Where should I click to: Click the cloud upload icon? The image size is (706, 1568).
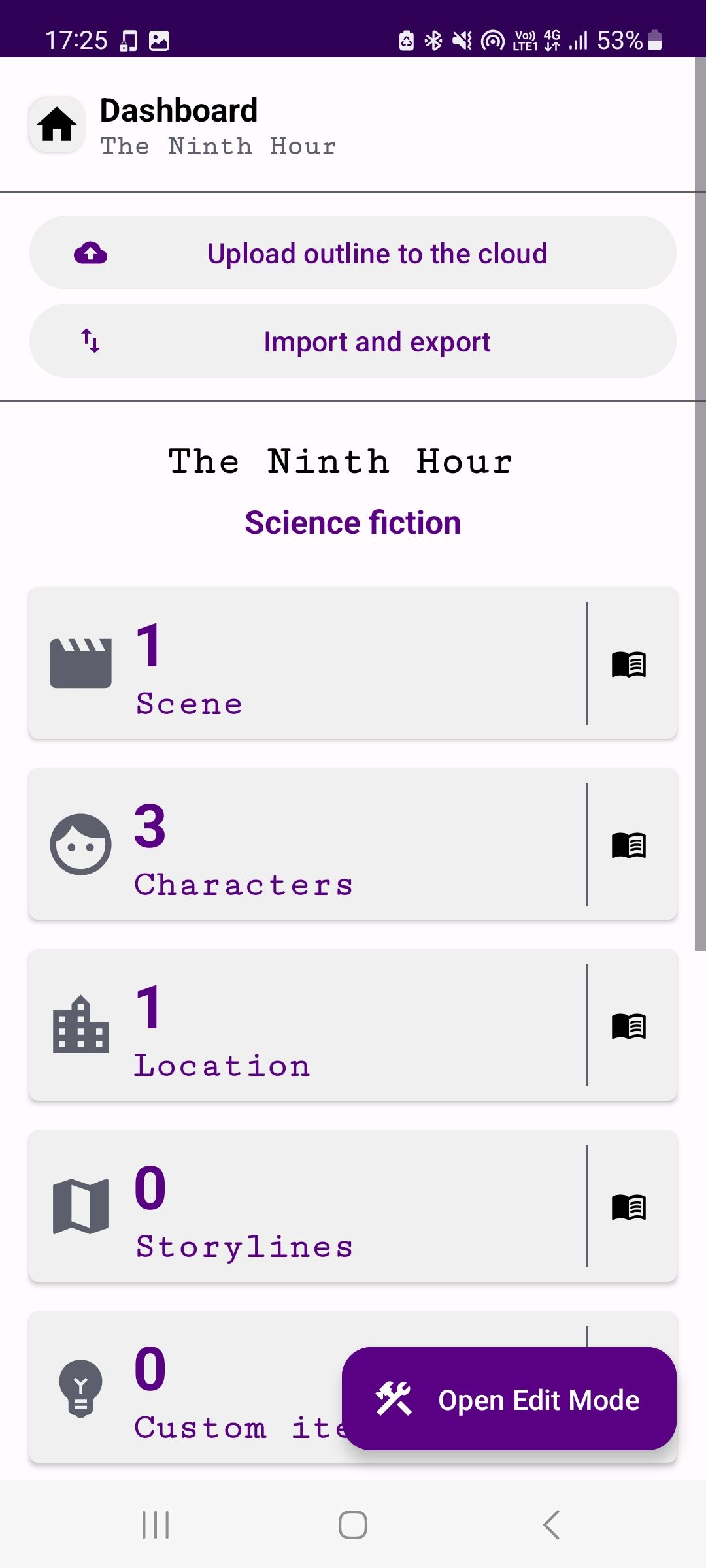(91, 253)
